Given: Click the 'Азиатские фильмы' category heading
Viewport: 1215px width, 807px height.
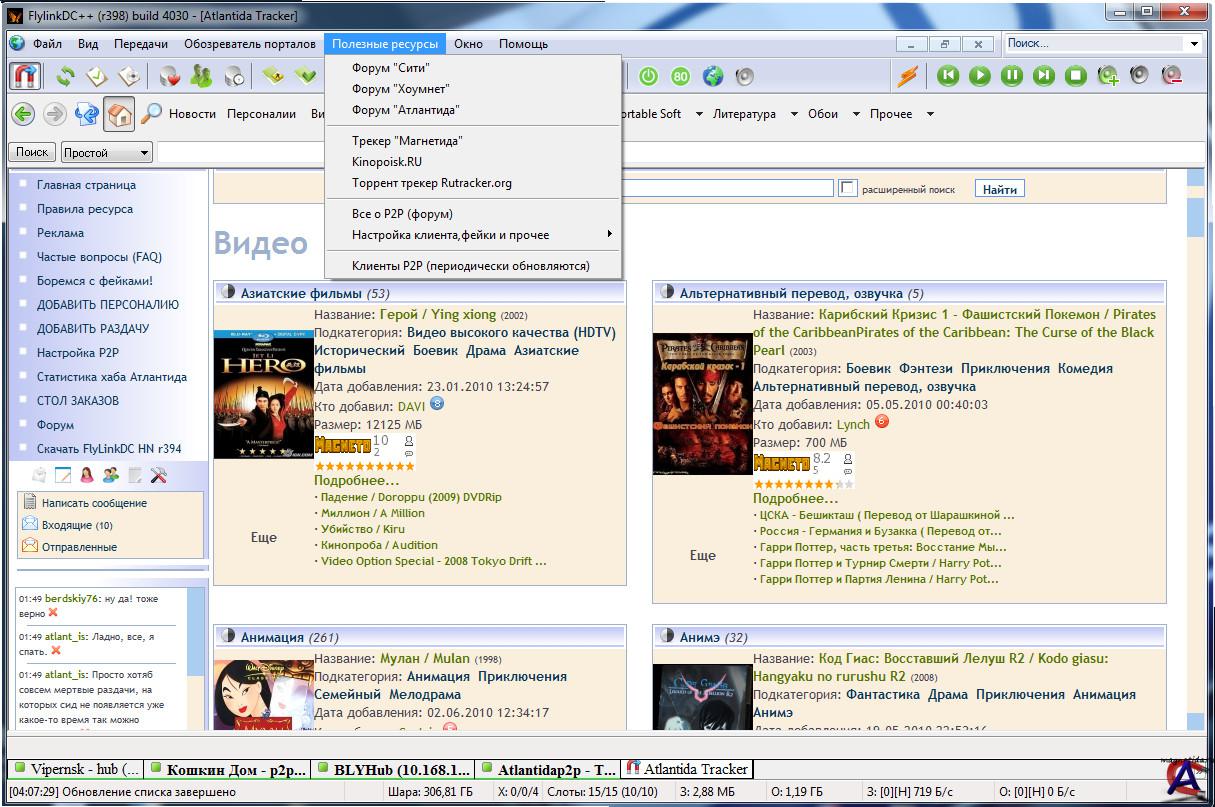Looking at the screenshot, I should coord(301,293).
